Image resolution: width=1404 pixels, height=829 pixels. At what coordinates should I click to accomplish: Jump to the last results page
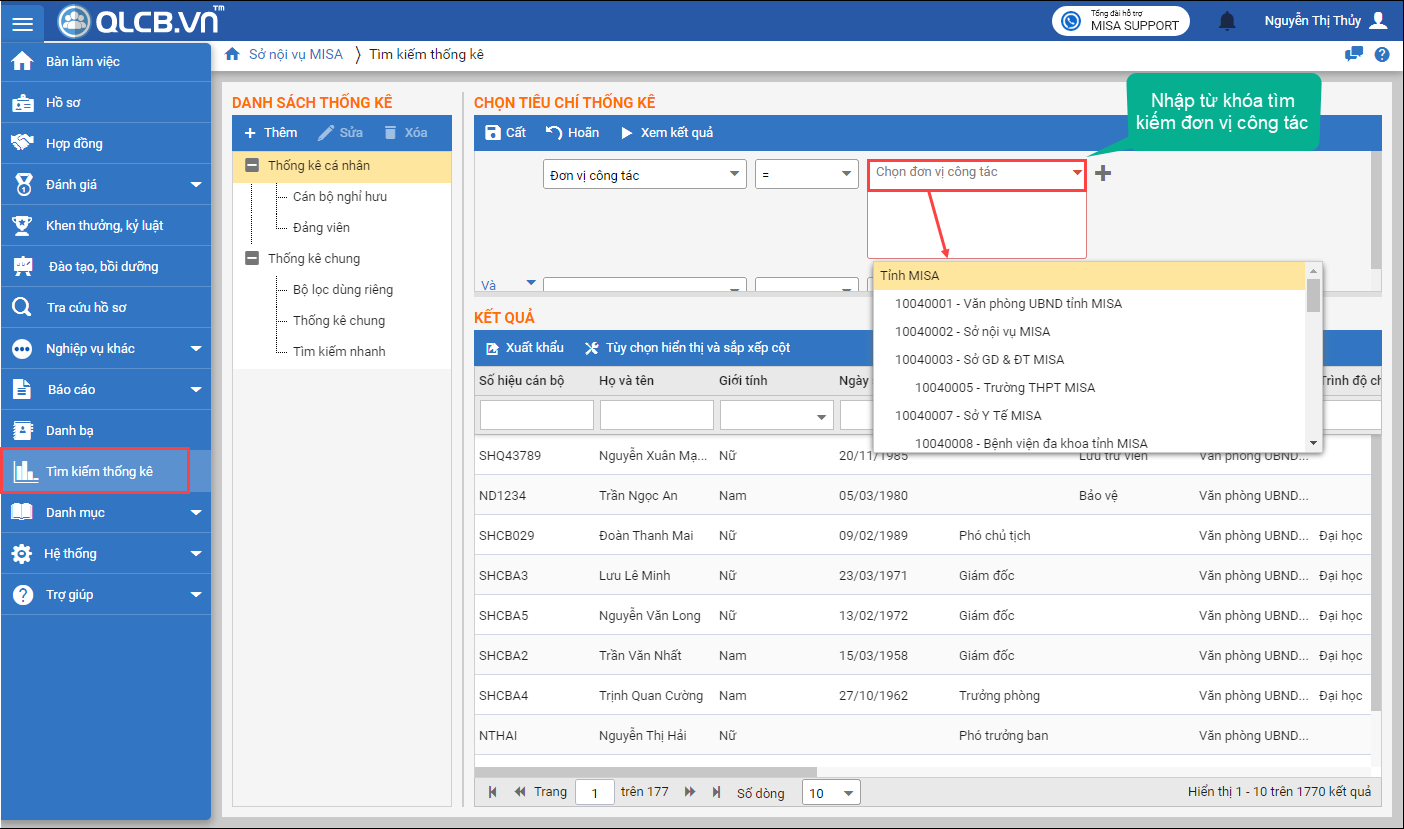pyautogui.click(x=716, y=792)
